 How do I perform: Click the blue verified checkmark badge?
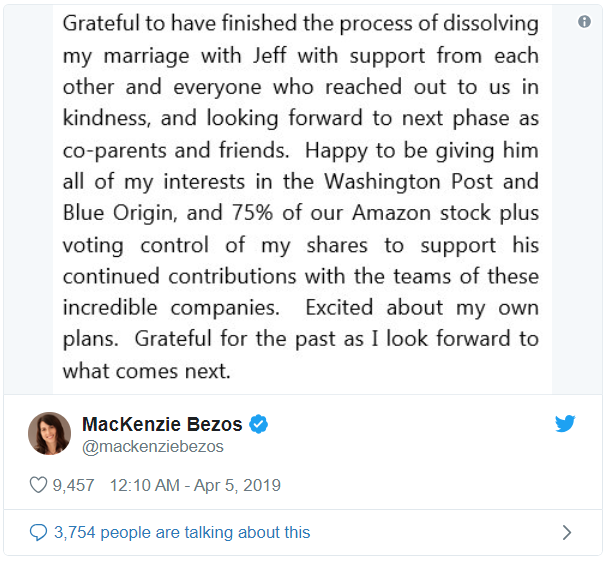click(x=259, y=424)
